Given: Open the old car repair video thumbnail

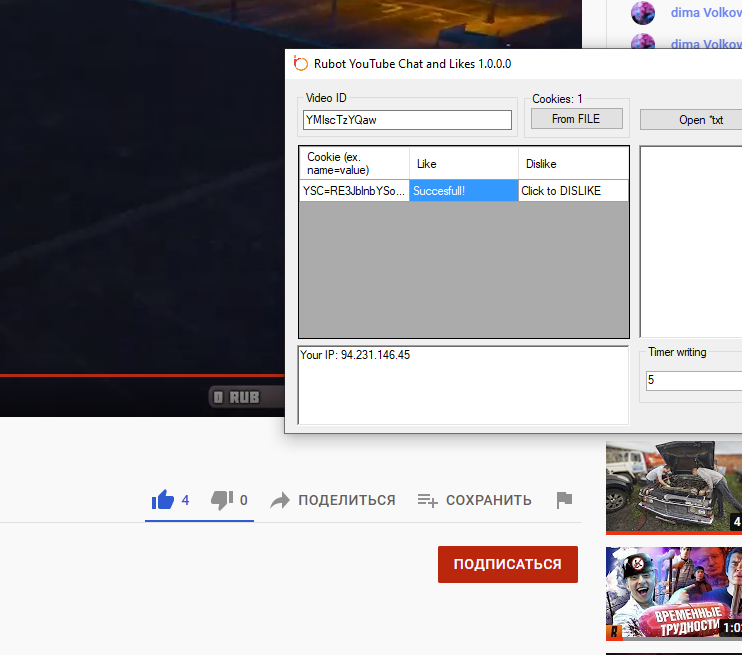Looking at the screenshot, I should click(x=673, y=488).
